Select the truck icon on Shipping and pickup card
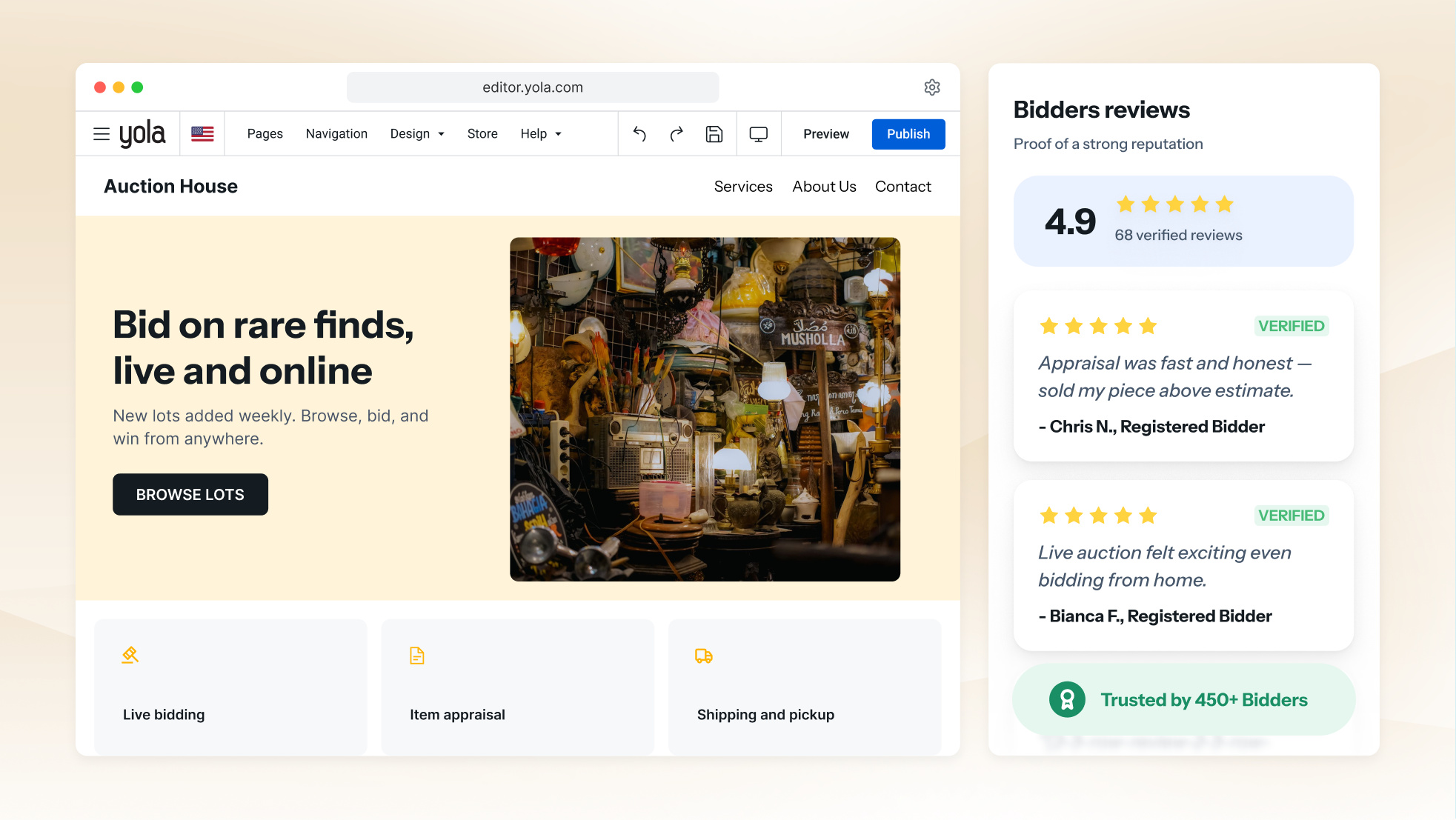This screenshot has width=1456, height=820. (704, 656)
